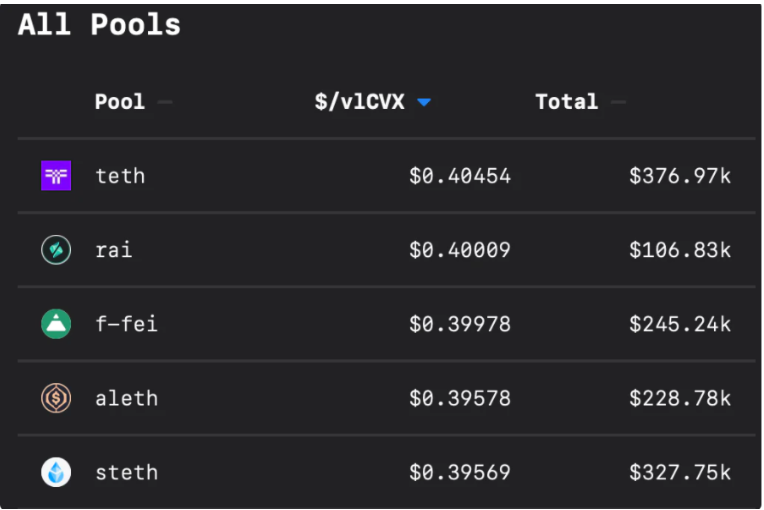This screenshot has height=510, width=764.
Task: Sort by the Total column dash indicator
Action: tap(618, 102)
